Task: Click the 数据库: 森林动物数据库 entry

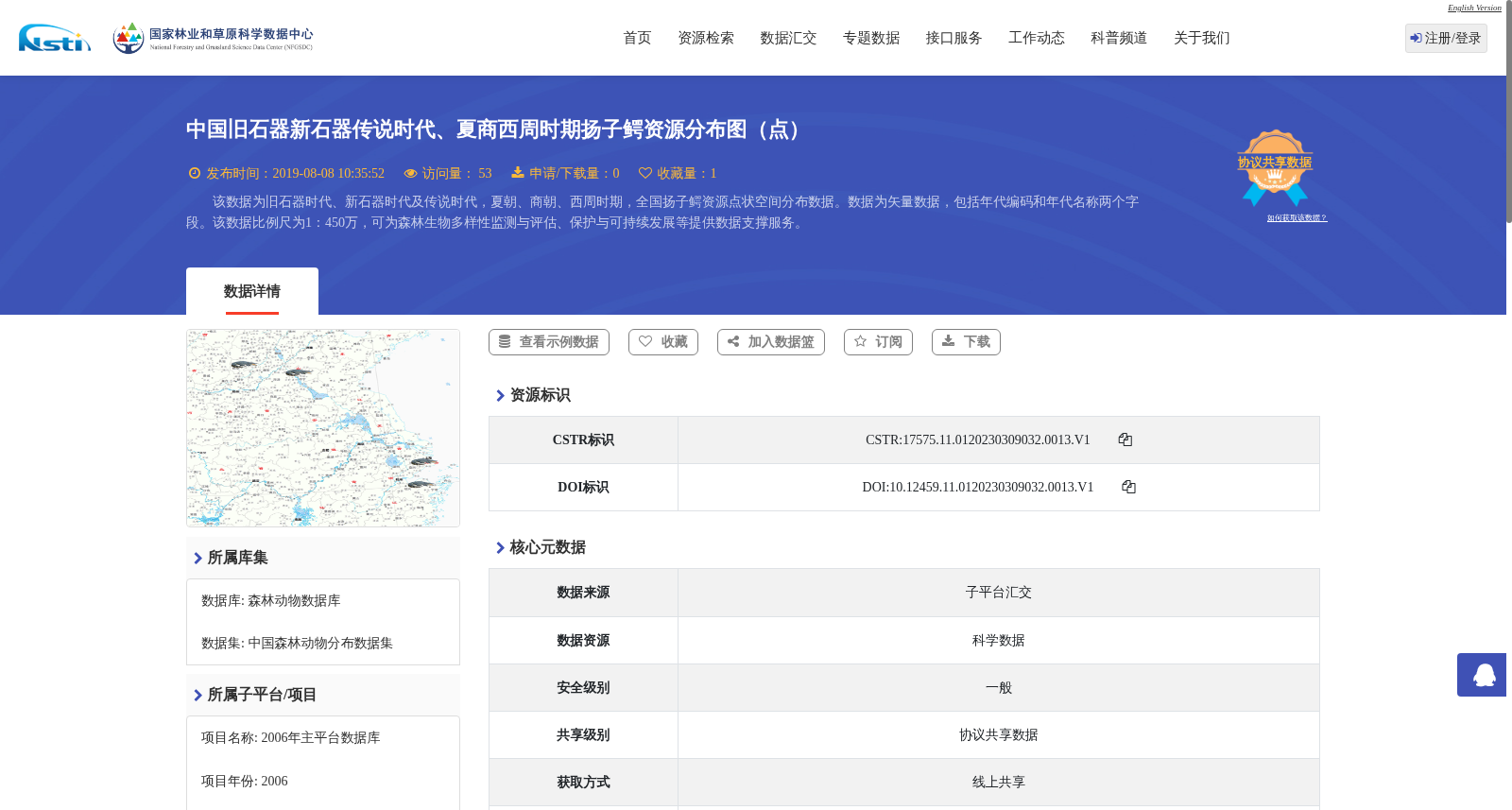Action: click(x=271, y=601)
